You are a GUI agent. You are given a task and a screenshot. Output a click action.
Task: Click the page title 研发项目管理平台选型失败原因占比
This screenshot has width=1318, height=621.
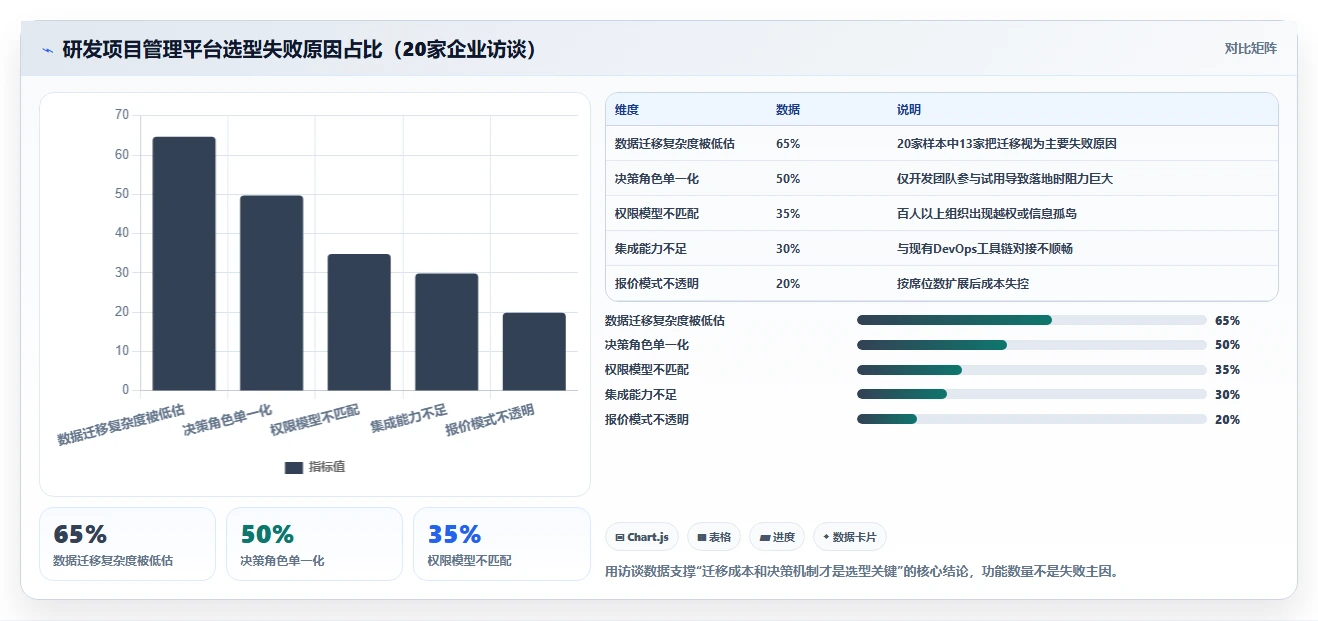(x=223, y=50)
